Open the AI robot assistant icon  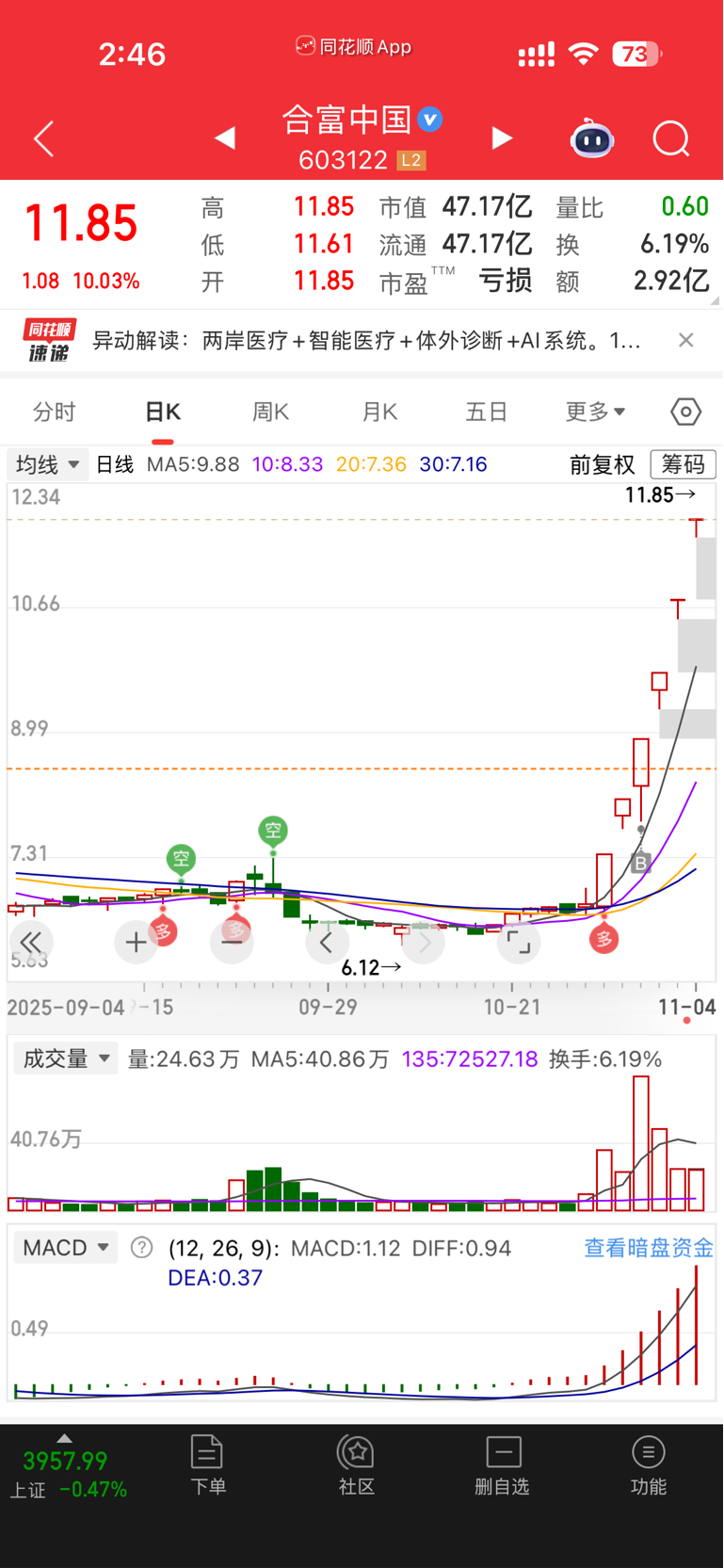pos(592,138)
